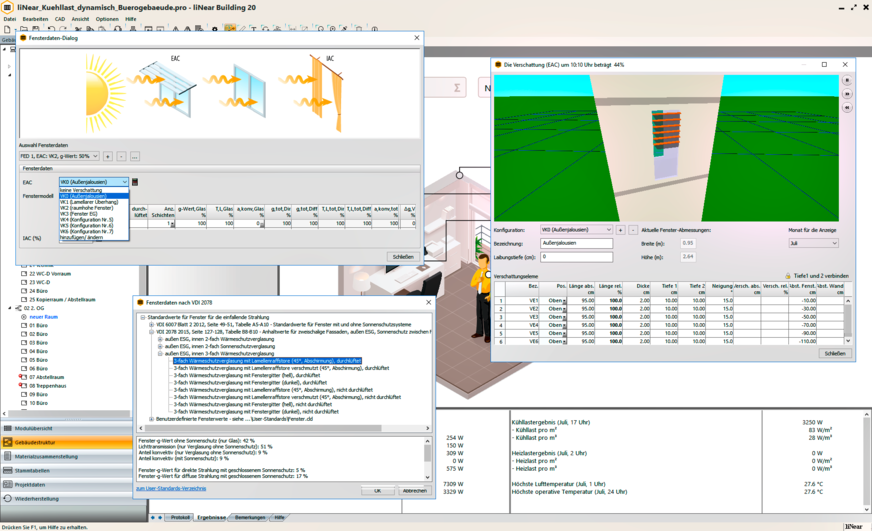
Task: Click the Materialzusammenstellung sidebar icon
Action: pyautogui.click(x=8, y=456)
